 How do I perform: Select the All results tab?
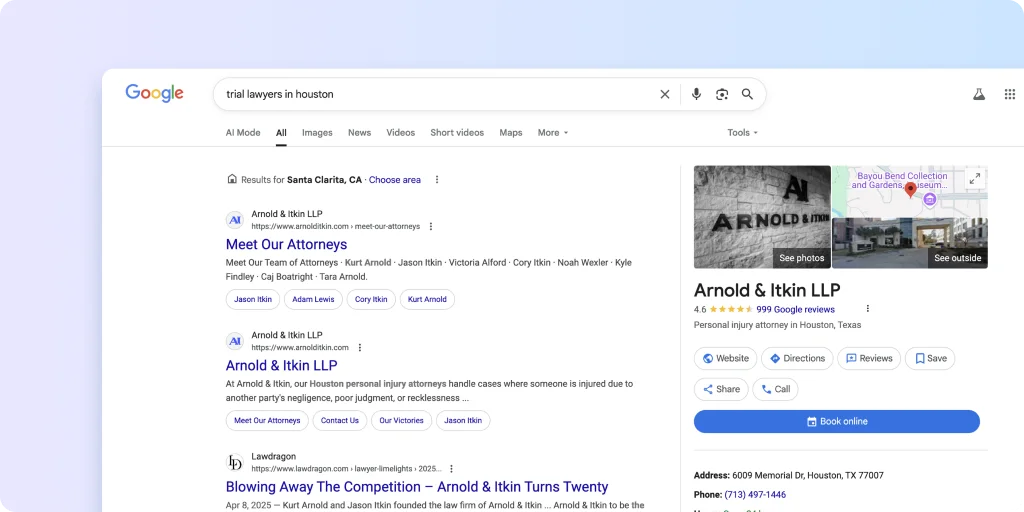tap(281, 133)
